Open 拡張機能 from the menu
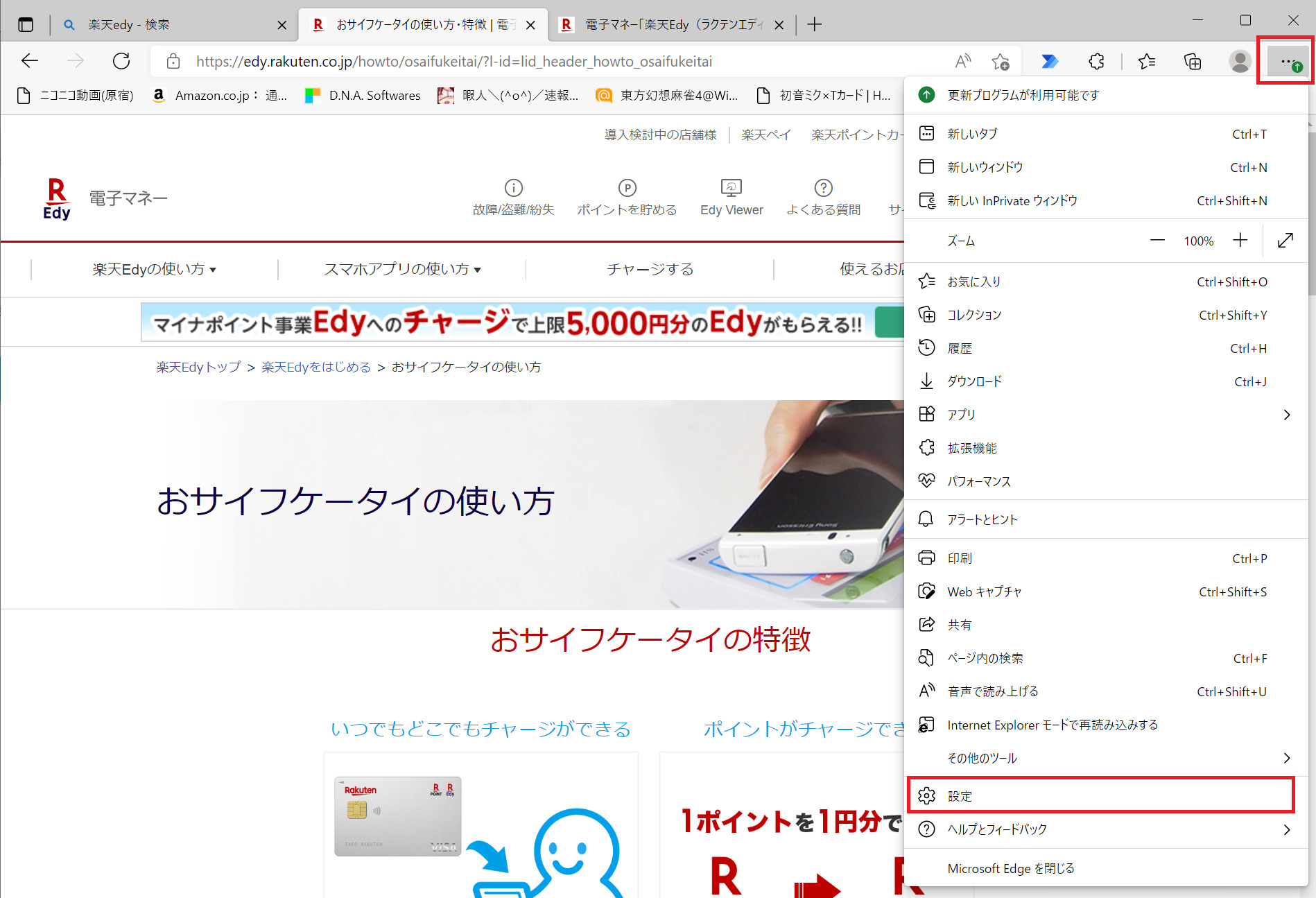Viewport: 1316px width, 898px height. tap(1107, 448)
